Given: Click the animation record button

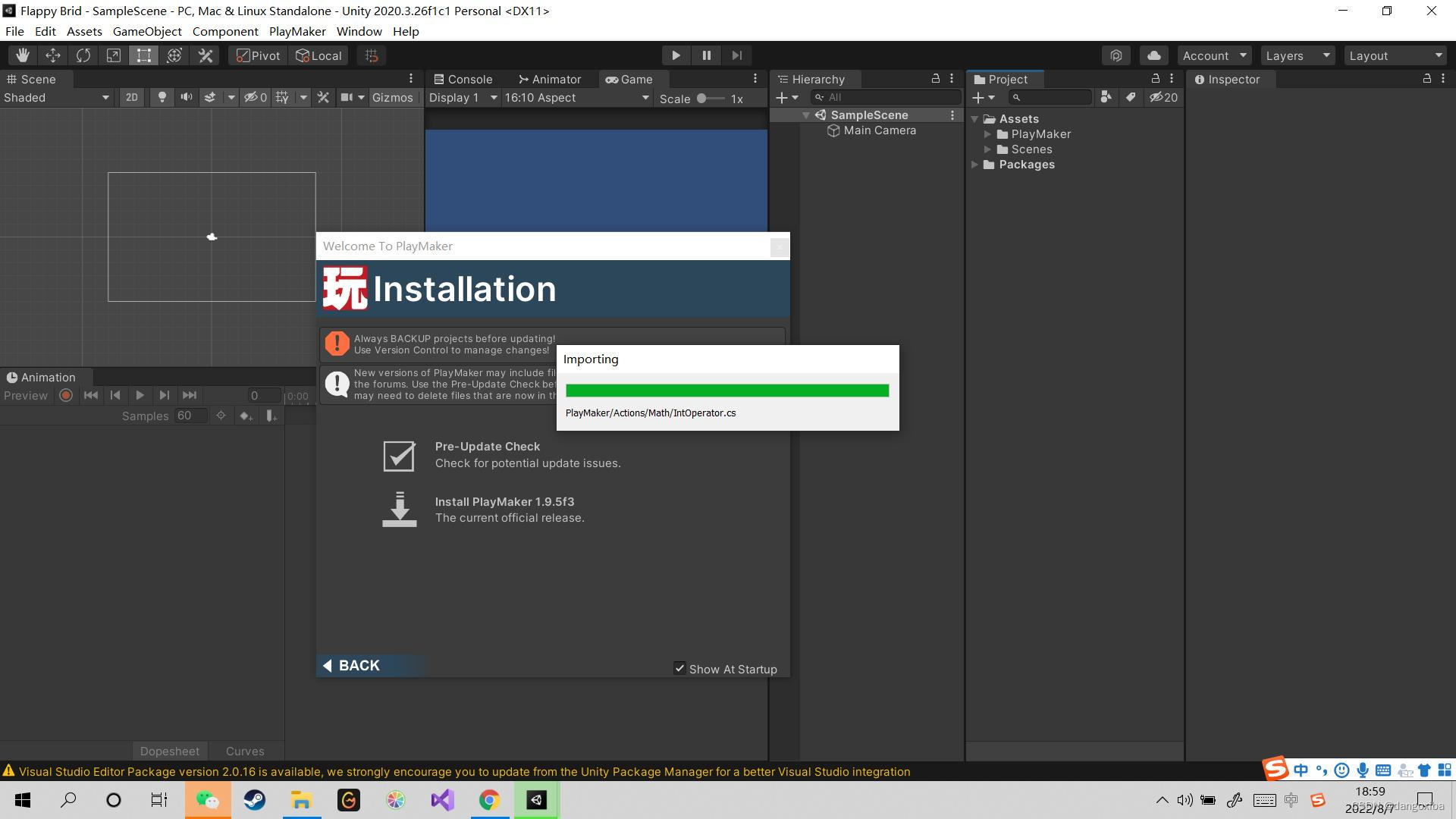Looking at the screenshot, I should click(x=66, y=395).
